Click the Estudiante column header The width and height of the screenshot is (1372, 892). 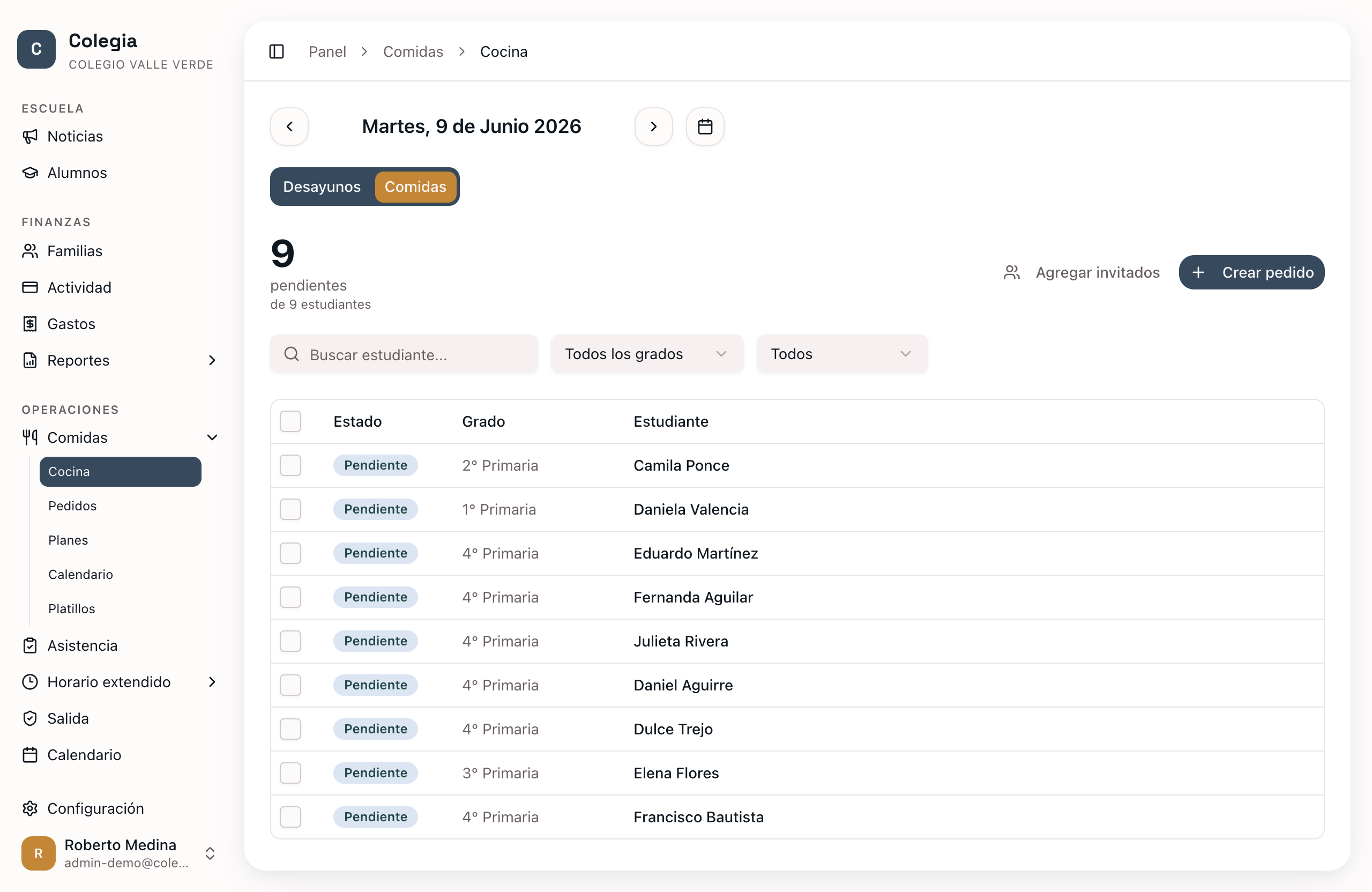coord(670,421)
